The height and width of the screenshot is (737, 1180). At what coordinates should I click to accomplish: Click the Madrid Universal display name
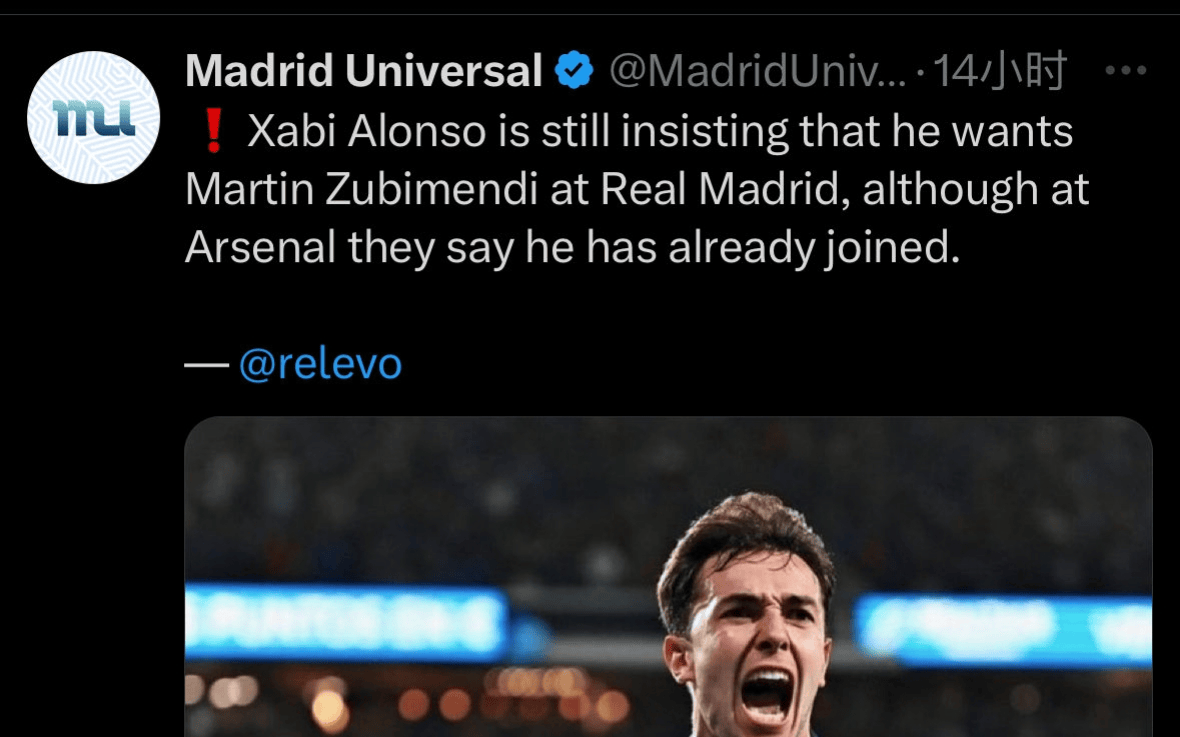[364, 72]
